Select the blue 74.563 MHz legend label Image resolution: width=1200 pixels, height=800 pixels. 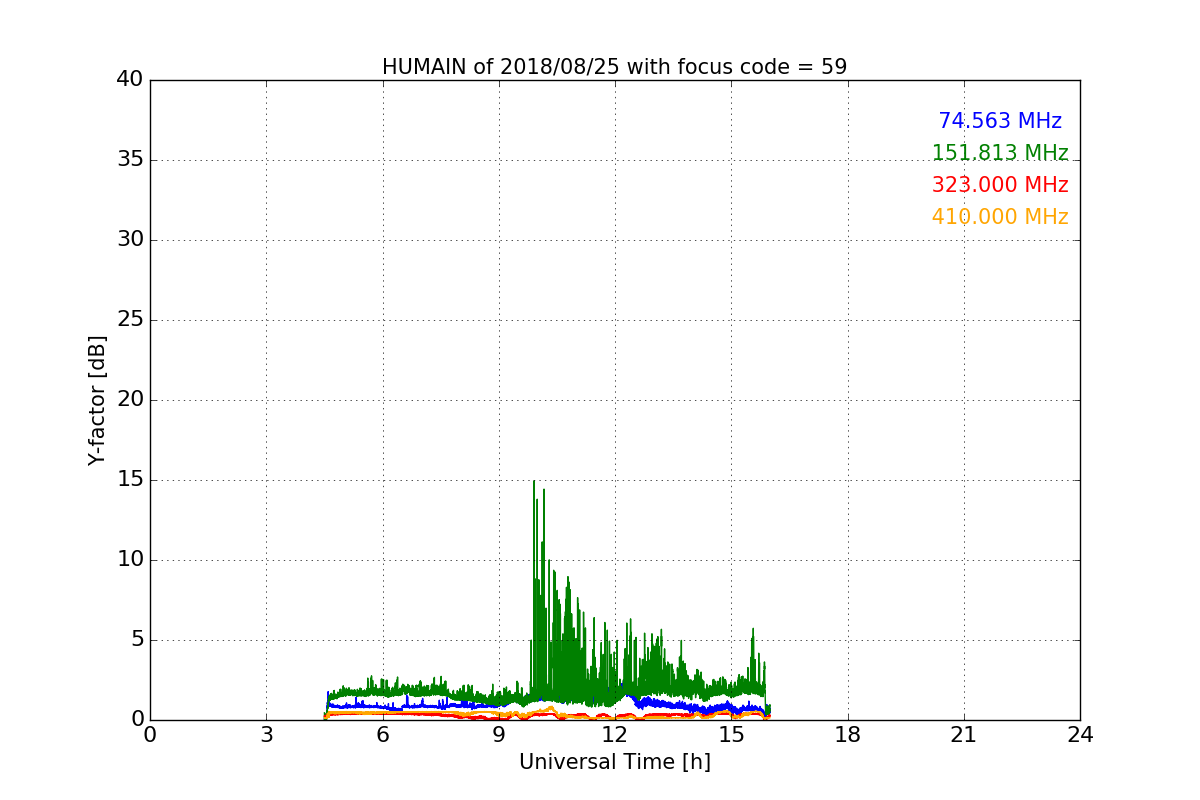[1000, 121]
